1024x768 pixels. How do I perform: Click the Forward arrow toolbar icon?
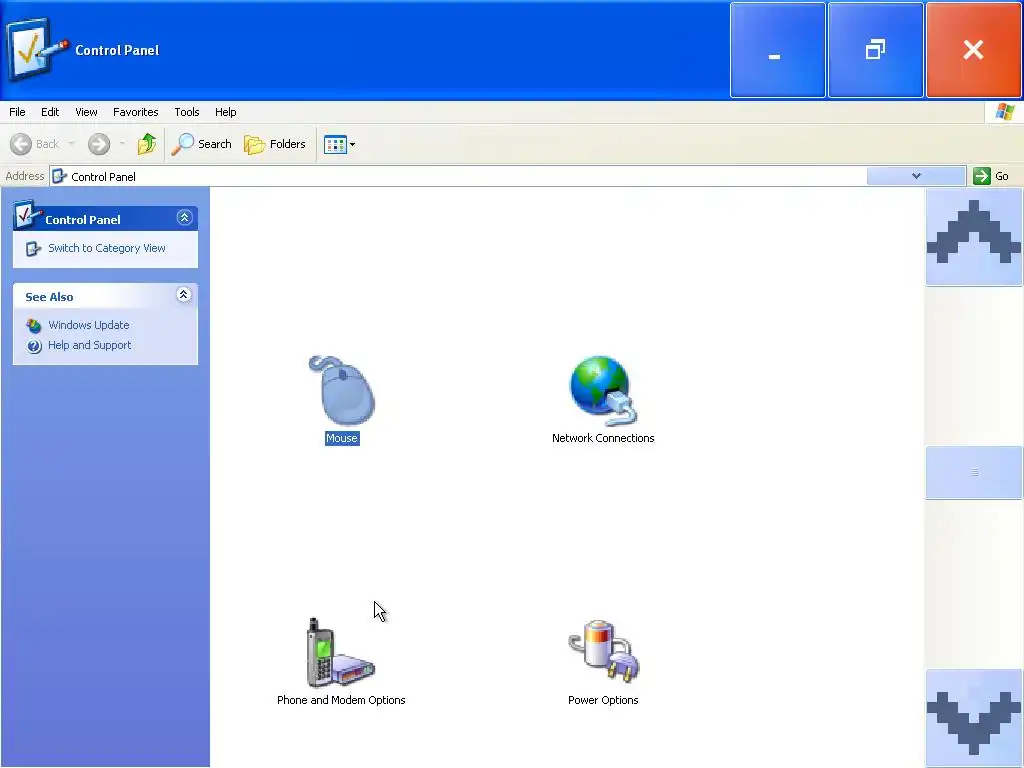click(99, 144)
